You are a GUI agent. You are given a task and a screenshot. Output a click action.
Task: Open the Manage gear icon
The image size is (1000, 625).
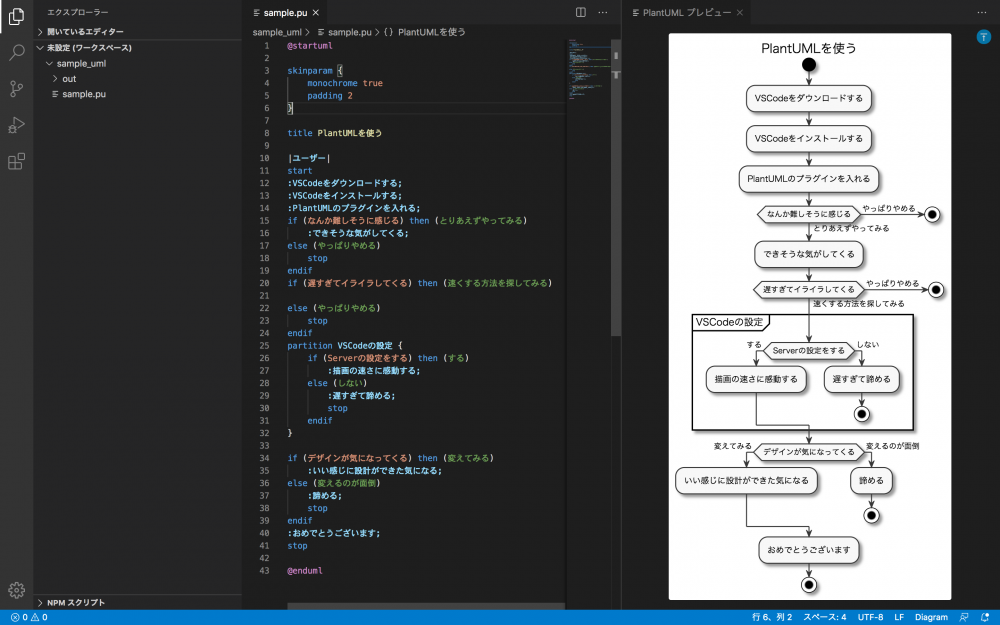point(17,591)
